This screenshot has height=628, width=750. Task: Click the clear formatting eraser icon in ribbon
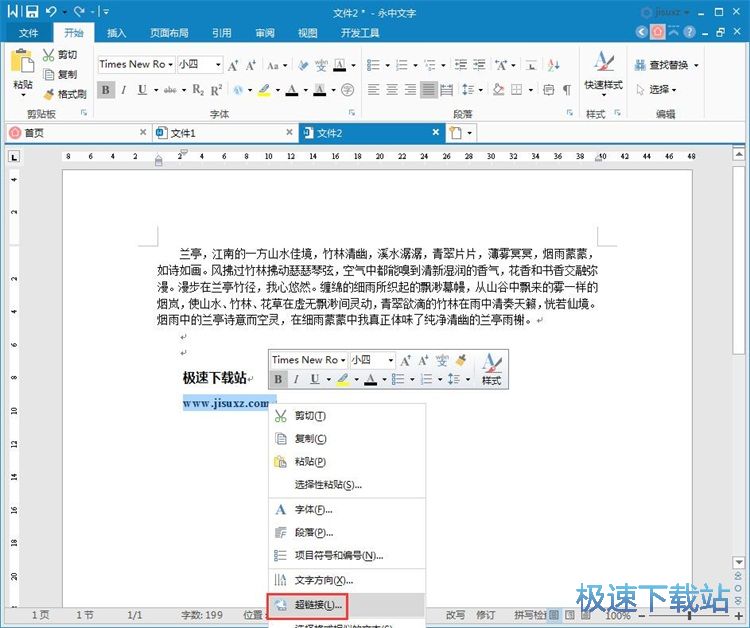coord(303,65)
